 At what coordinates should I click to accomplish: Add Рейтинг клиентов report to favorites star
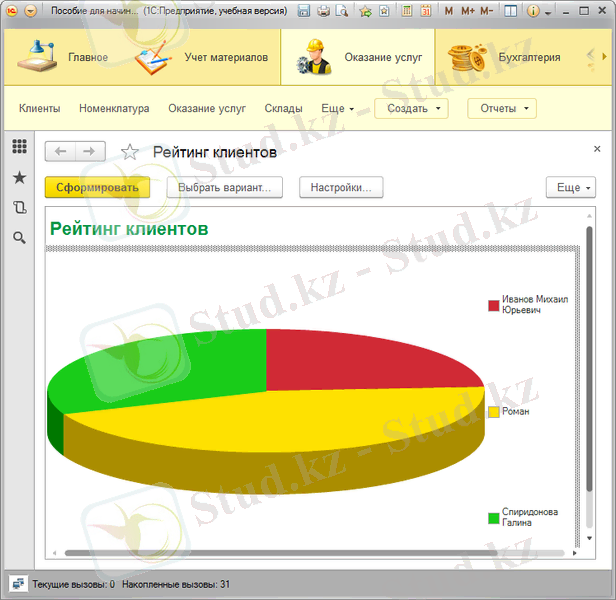click(x=130, y=152)
